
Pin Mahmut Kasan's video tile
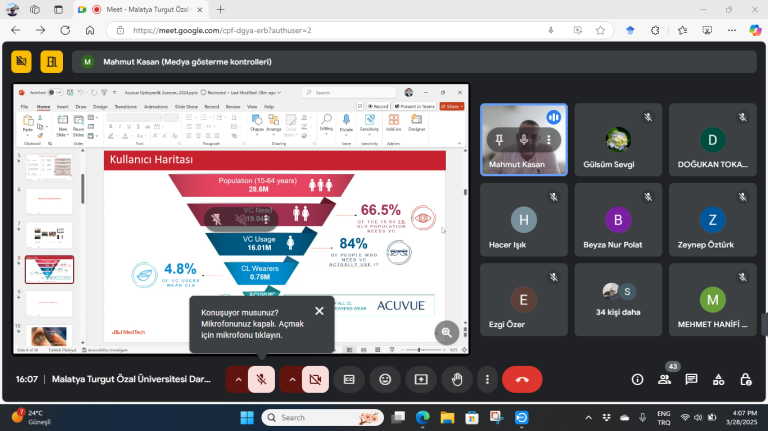[497, 139]
